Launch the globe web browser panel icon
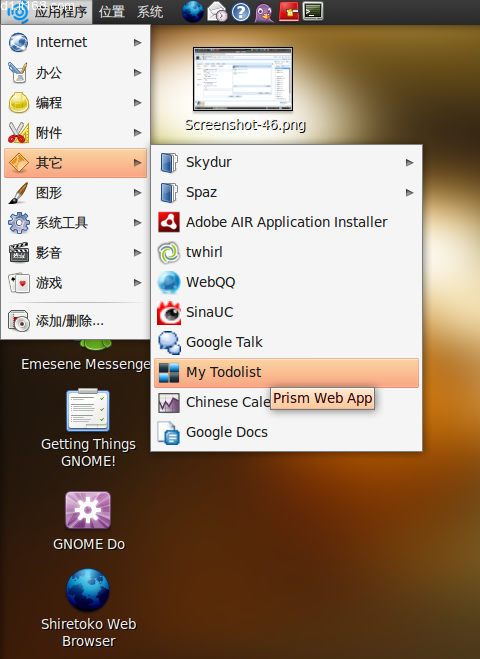 (193, 12)
